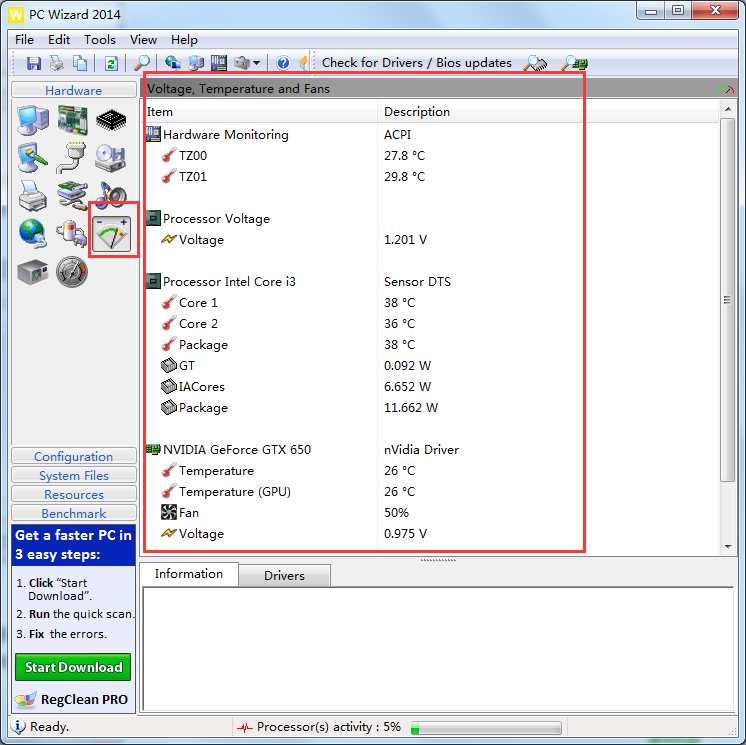
Task: Open the Configuration category
Action: (x=74, y=456)
